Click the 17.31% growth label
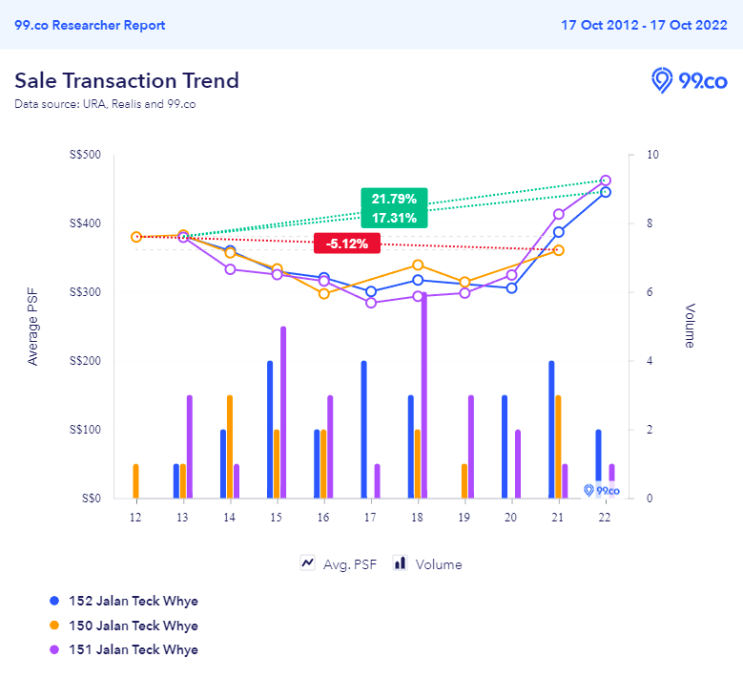This screenshot has height=689, width=743. pos(395,217)
